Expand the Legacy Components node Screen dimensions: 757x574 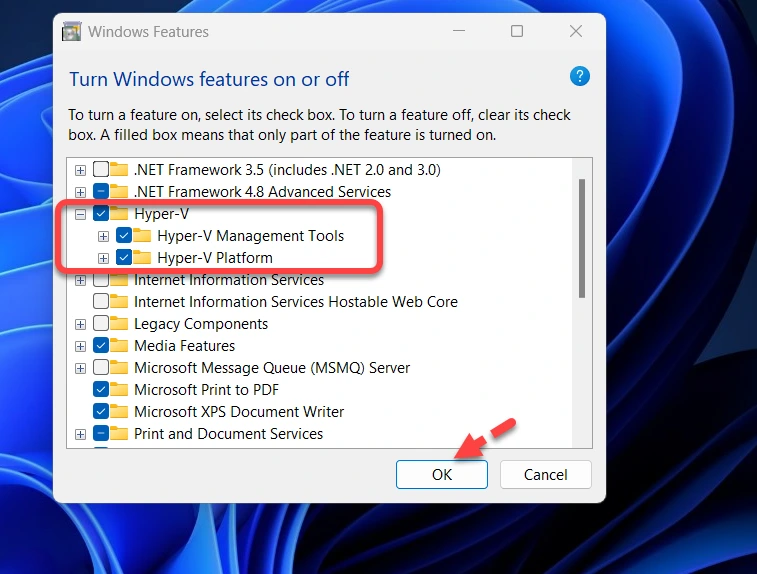click(80, 324)
